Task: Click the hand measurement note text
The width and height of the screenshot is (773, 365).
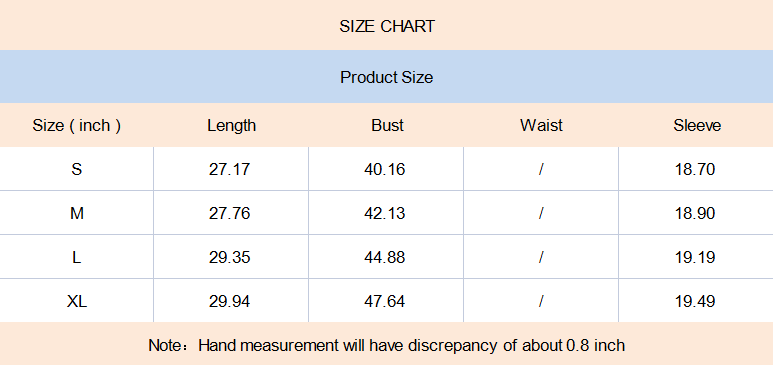Action: coord(386,345)
